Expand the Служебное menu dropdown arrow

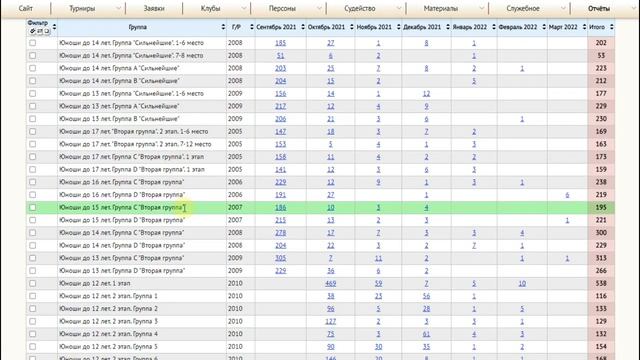point(563,8)
